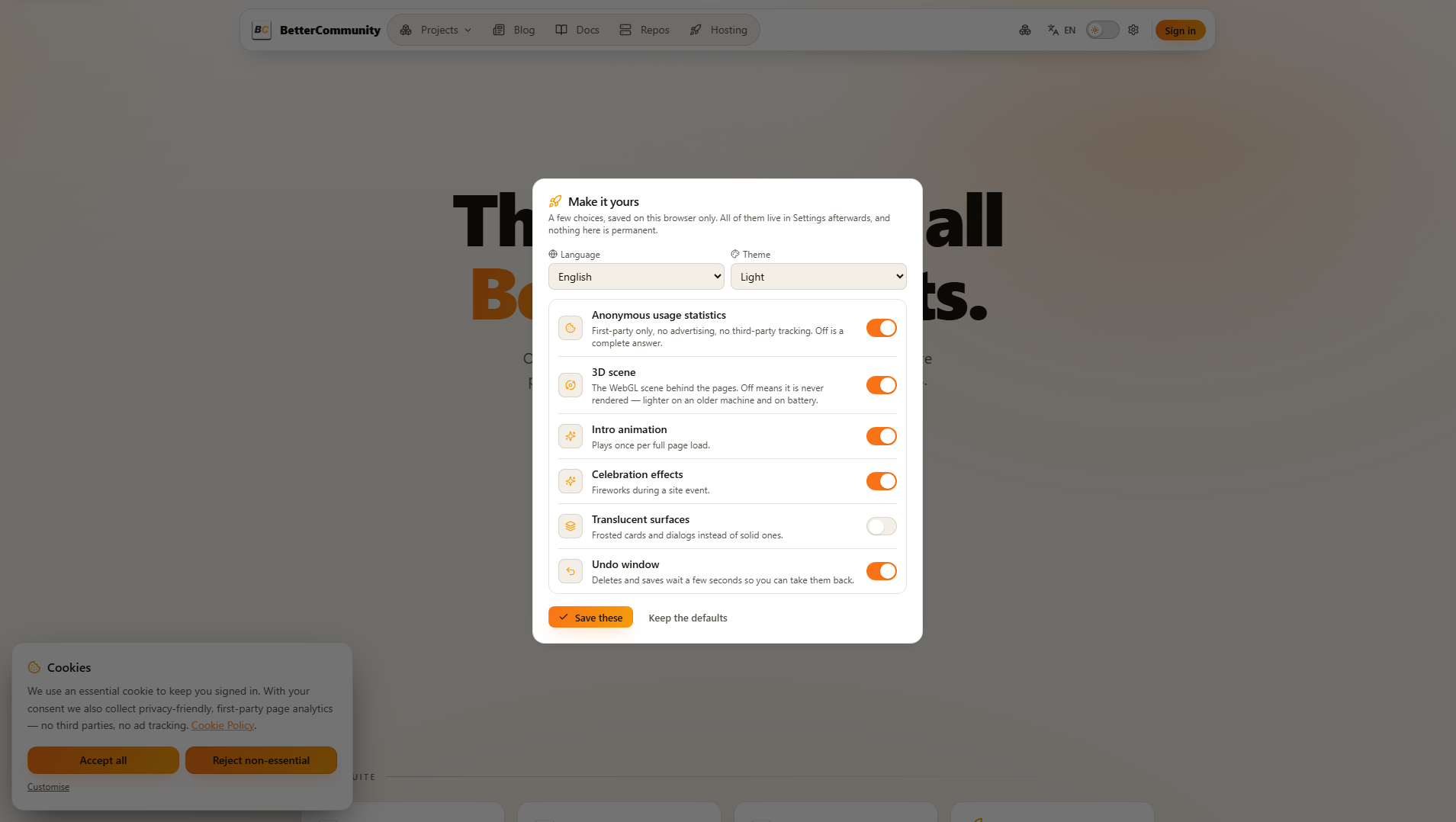The height and width of the screenshot is (822, 1456).
Task: Click the rocket icon beside Make it yours
Action: (555, 201)
